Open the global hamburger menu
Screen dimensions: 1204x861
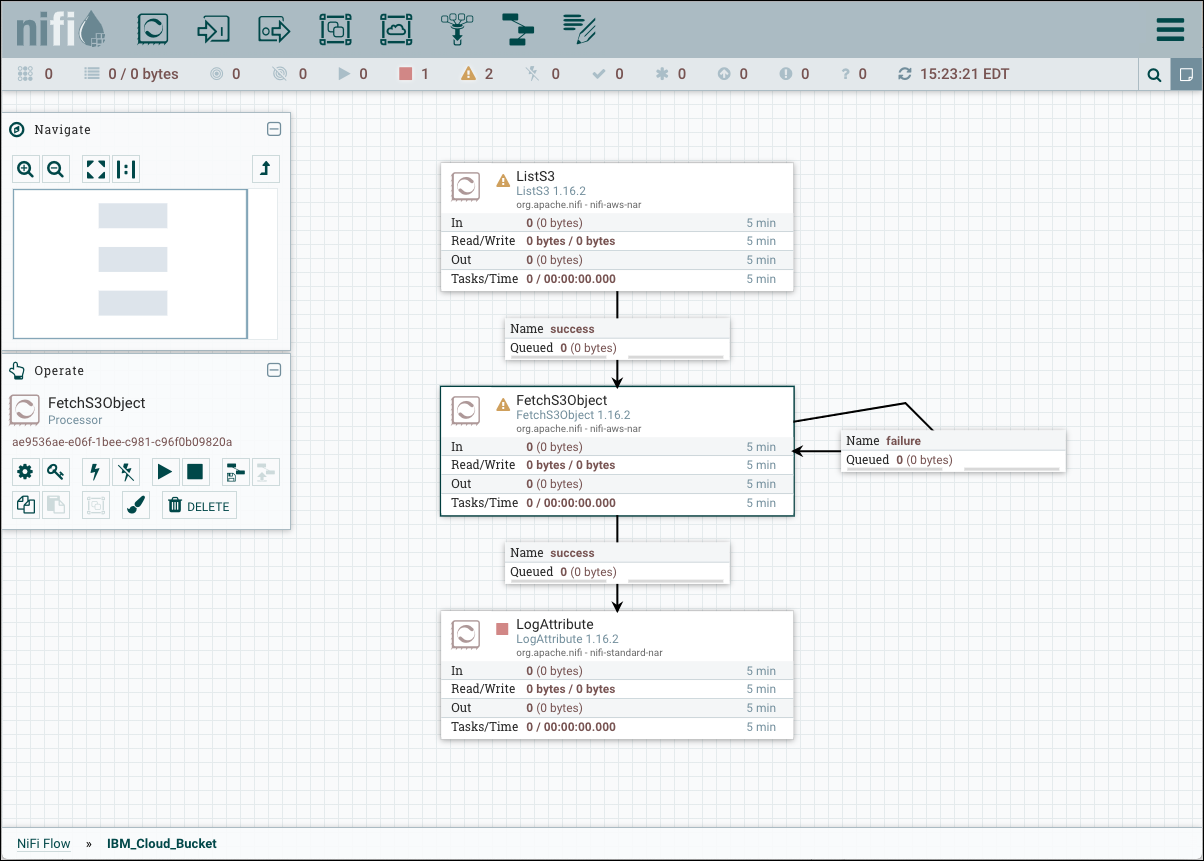[x=1170, y=29]
